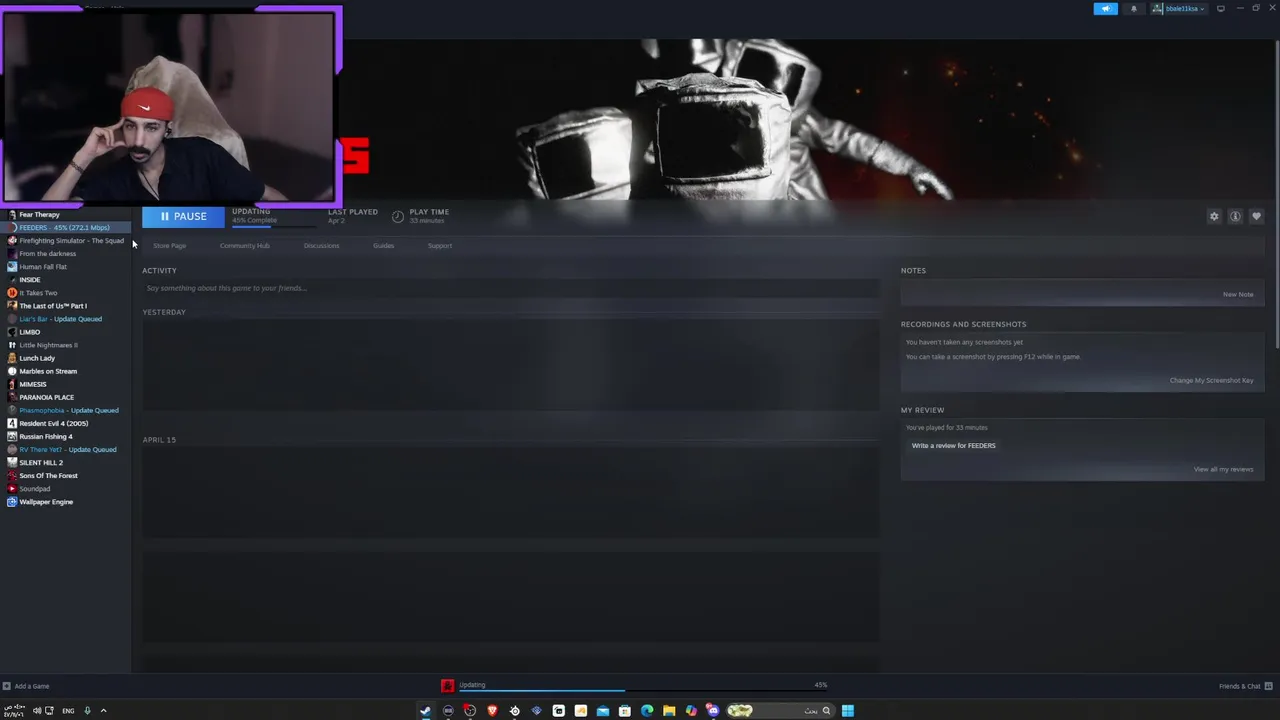Select FEEDERS - 45% in library
This screenshot has height=720, width=1280.
[65, 227]
